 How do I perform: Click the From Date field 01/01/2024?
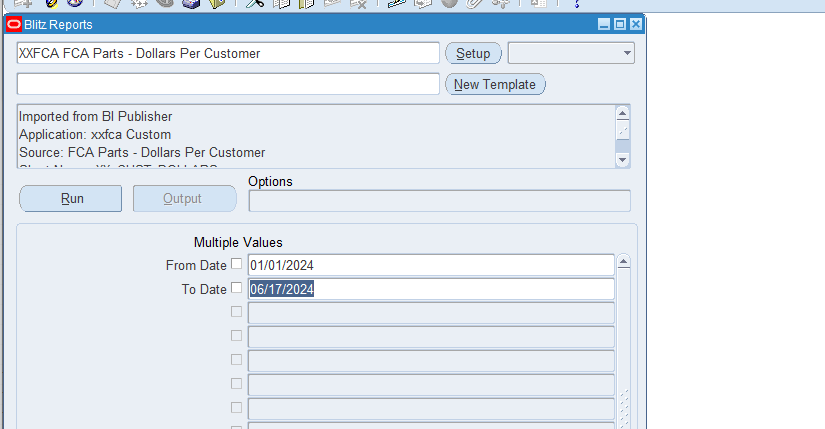coord(431,265)
